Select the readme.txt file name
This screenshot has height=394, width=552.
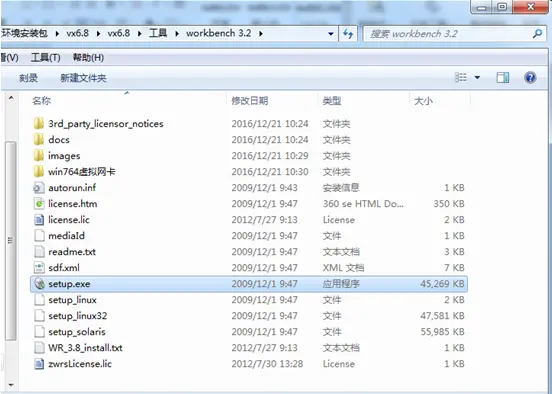(72, 252)
